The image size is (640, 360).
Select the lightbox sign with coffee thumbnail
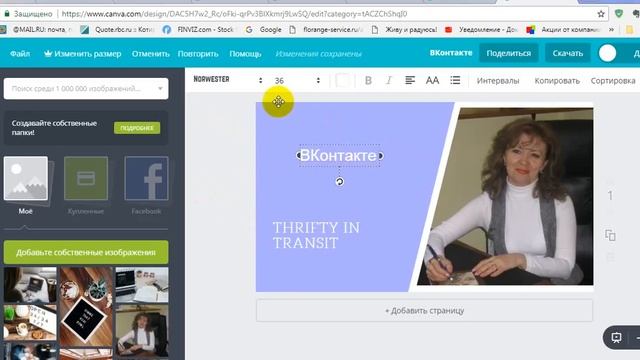[x=30, y=322]
